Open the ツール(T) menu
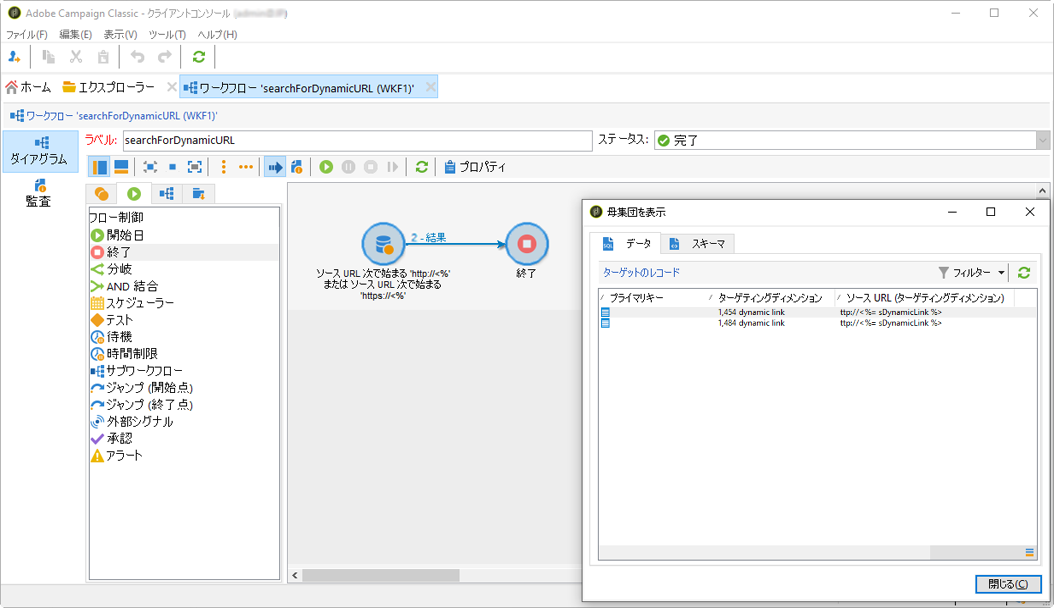Viewport: 1054px width, 608px height. coord(167,34)
